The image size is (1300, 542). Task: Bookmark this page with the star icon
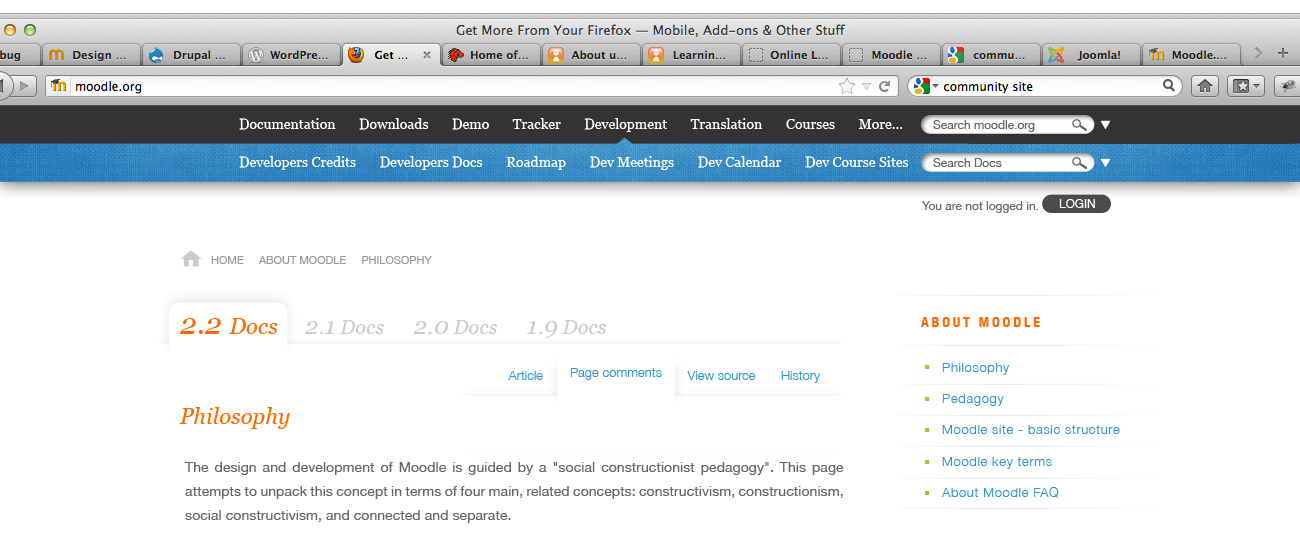[847, 86]
